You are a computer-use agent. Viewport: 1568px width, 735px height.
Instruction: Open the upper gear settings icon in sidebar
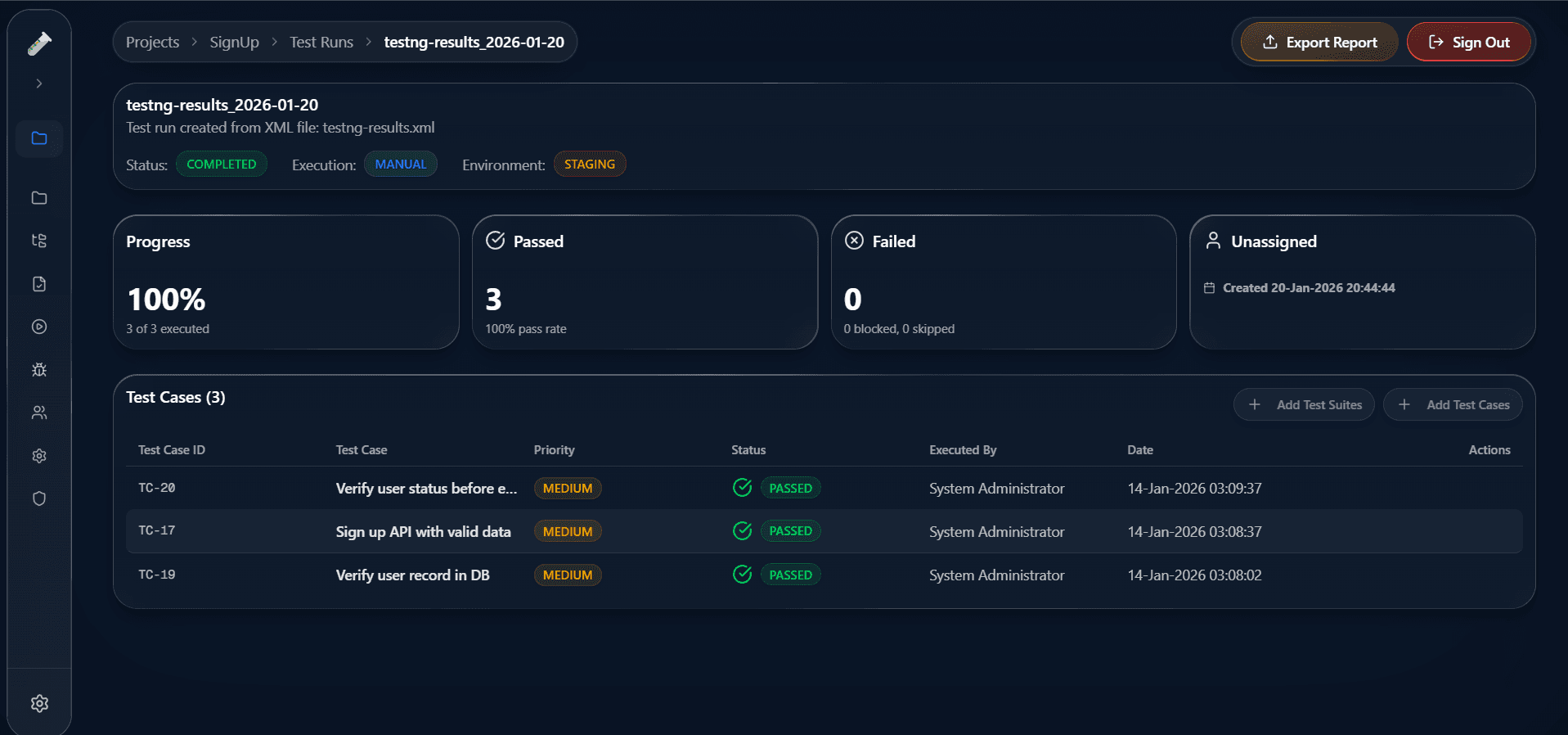[39, 456]
